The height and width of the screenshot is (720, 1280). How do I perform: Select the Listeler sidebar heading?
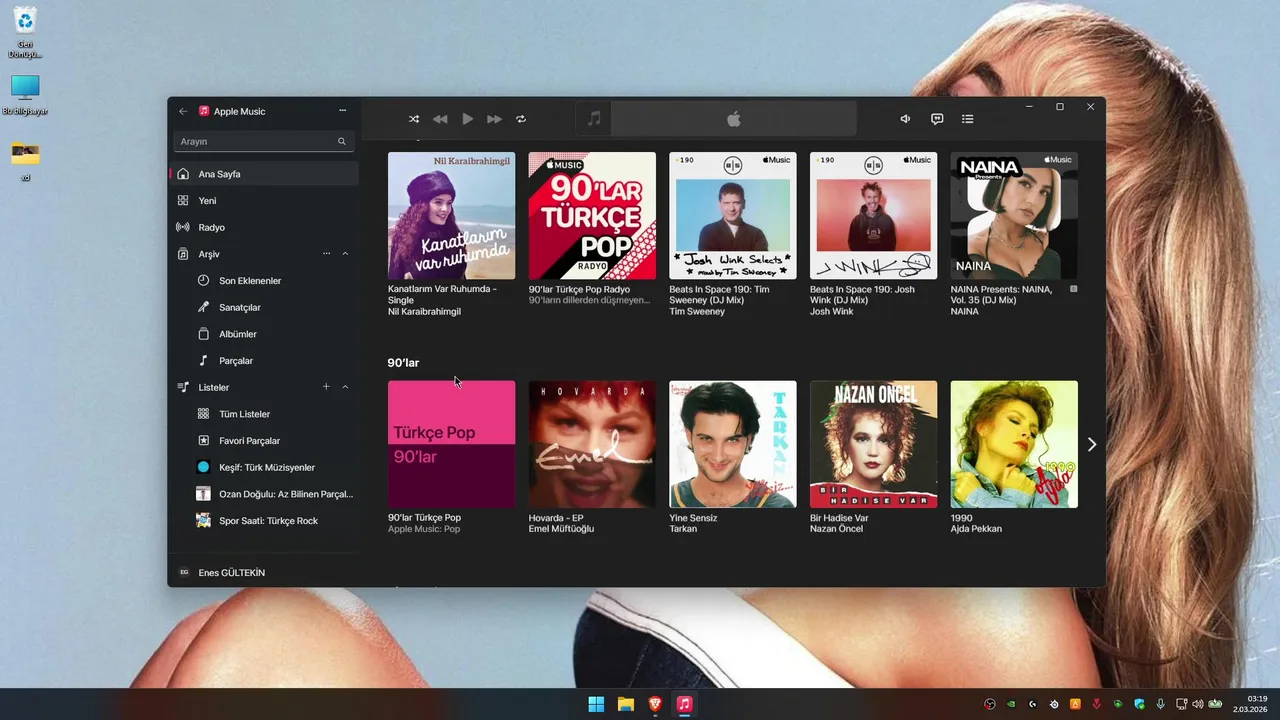click(x=214, y=387)
